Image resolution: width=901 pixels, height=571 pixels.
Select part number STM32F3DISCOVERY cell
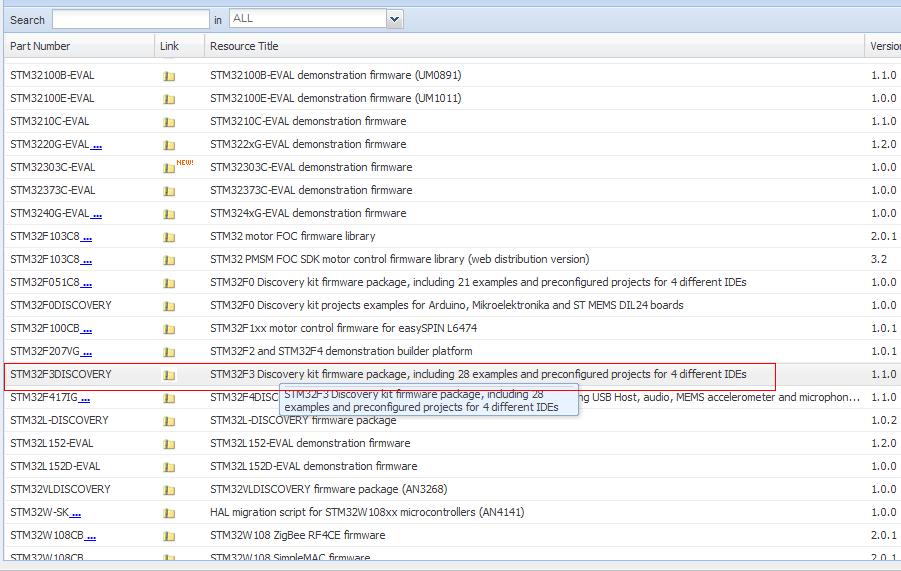[61, 374]
